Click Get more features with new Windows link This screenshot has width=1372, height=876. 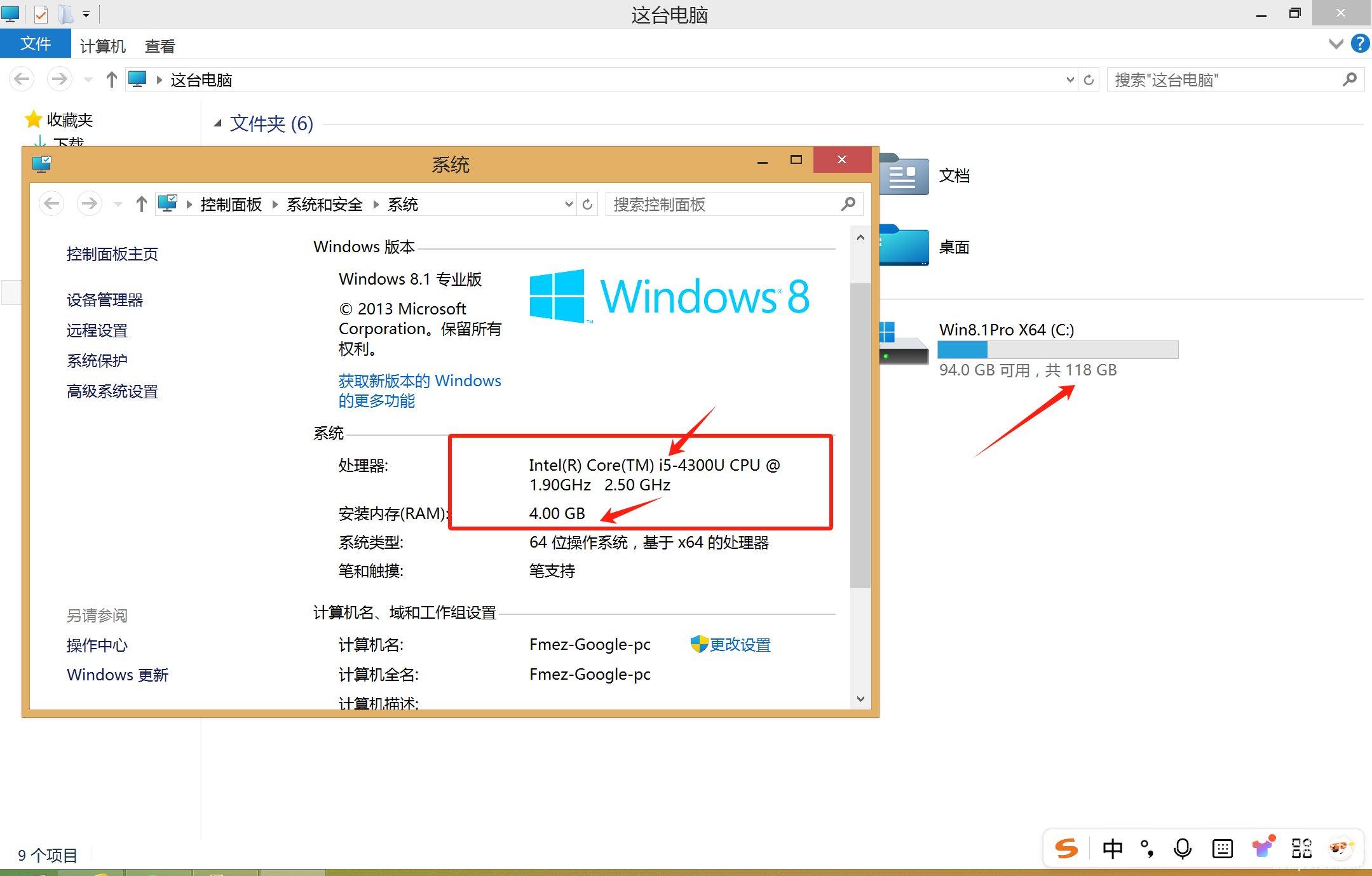coord(419,391)
